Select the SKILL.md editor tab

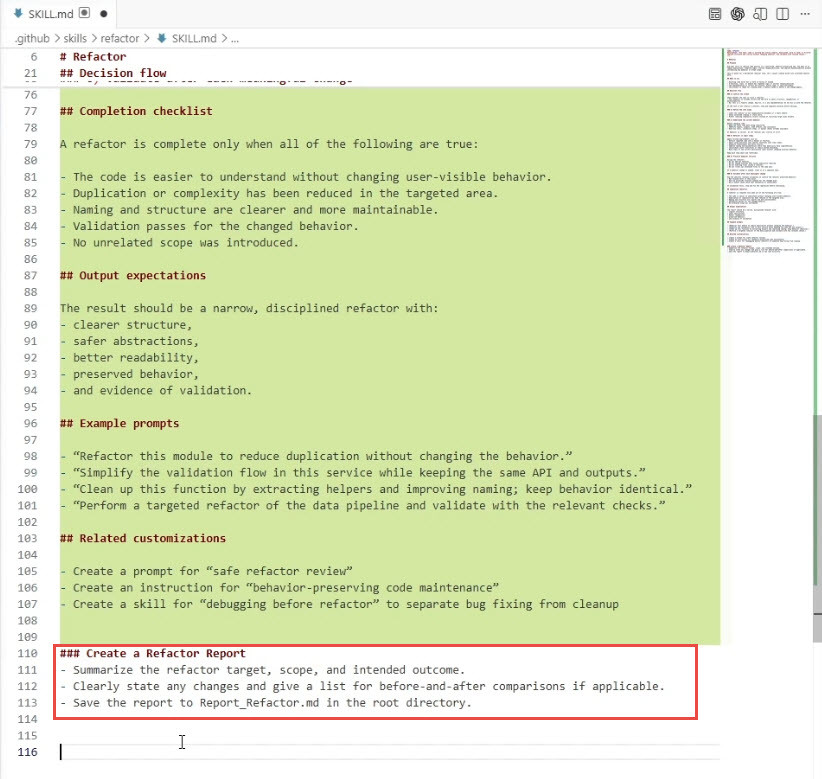pyautogui.click(x=60, y=14)
